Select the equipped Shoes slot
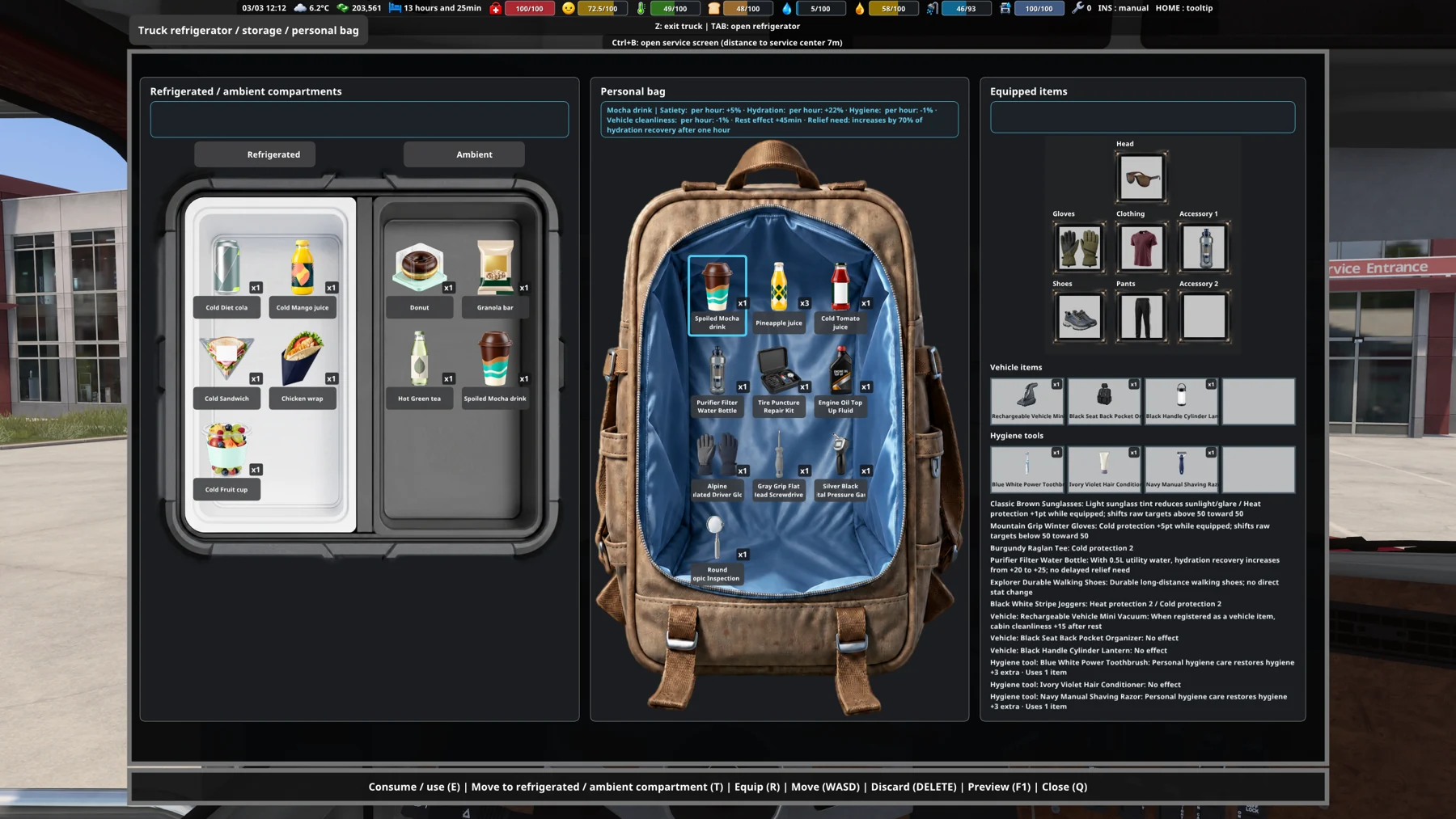1456x819 pixels. click(1078, 317)
